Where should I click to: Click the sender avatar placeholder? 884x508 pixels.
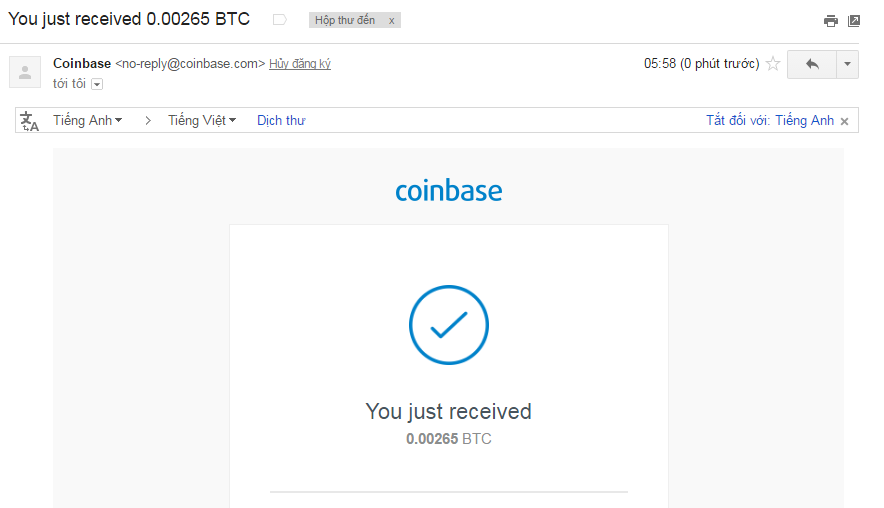[x=25, y=72]
